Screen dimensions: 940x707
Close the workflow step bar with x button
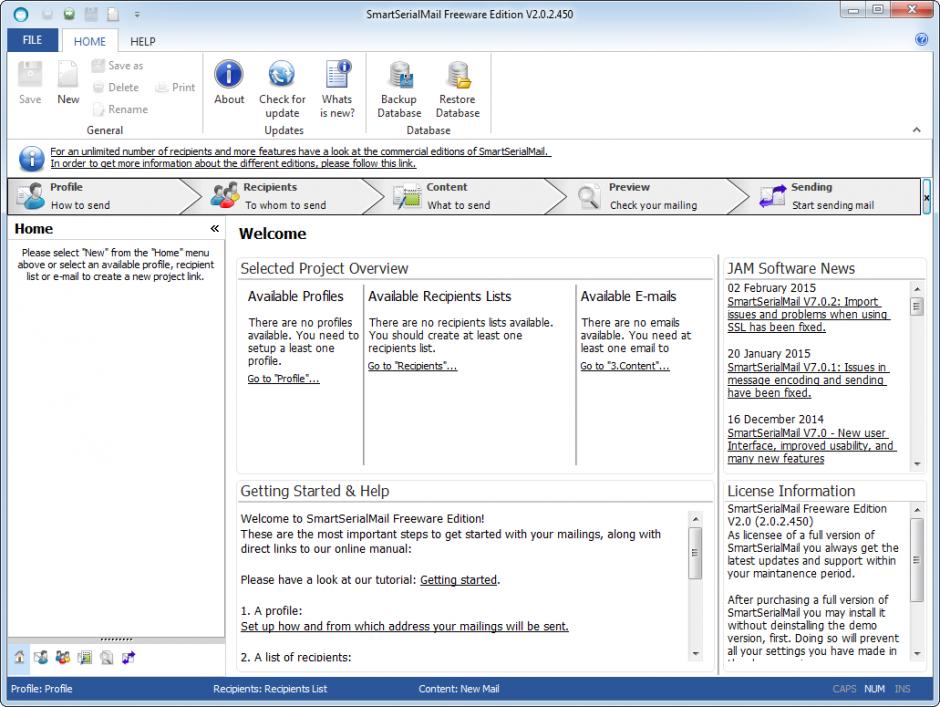[926, 197]
